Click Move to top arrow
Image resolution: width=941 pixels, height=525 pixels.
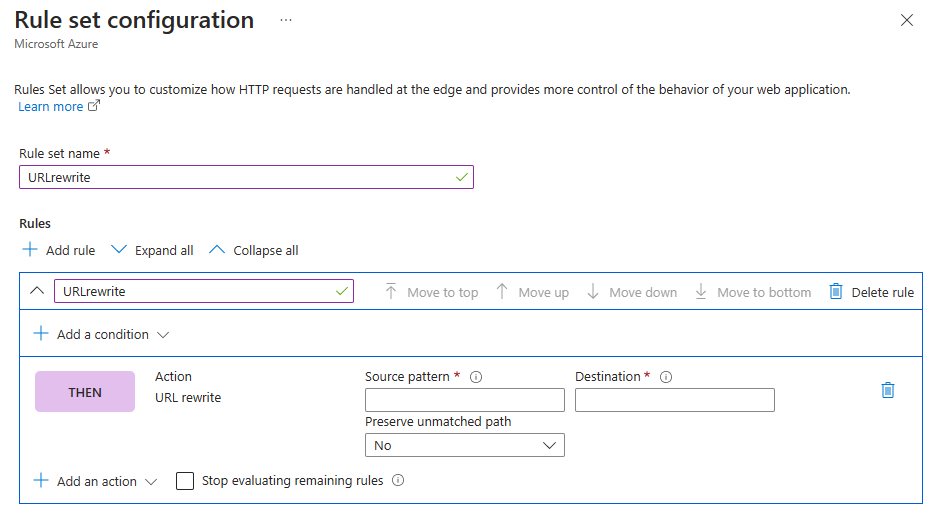(391, 292)
